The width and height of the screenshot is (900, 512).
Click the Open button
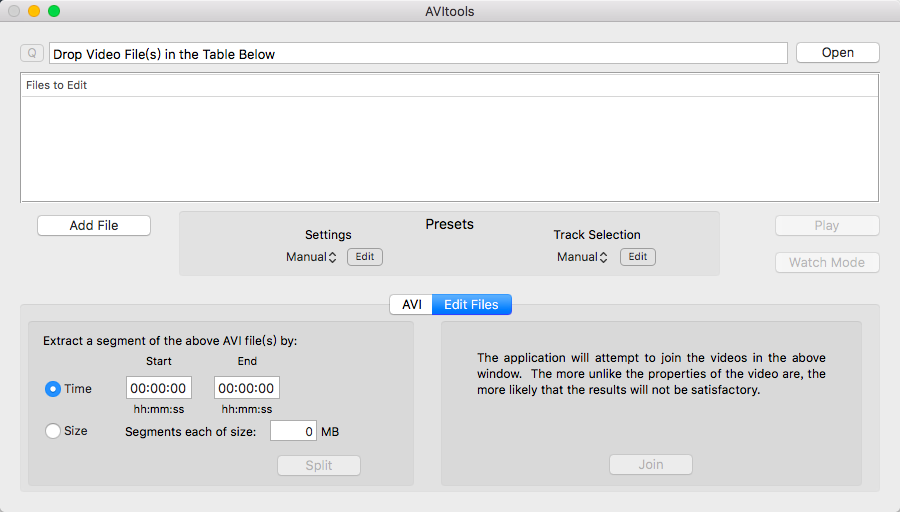(x=837, y=53)
